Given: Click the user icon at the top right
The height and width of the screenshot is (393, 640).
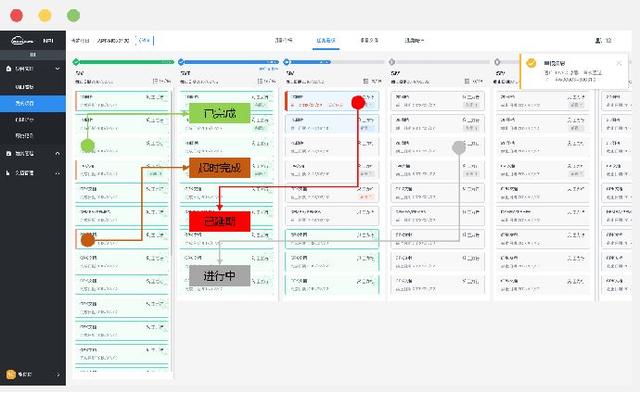Looking at the screenshot, I should pyautogui.click(x=598, y=40).
